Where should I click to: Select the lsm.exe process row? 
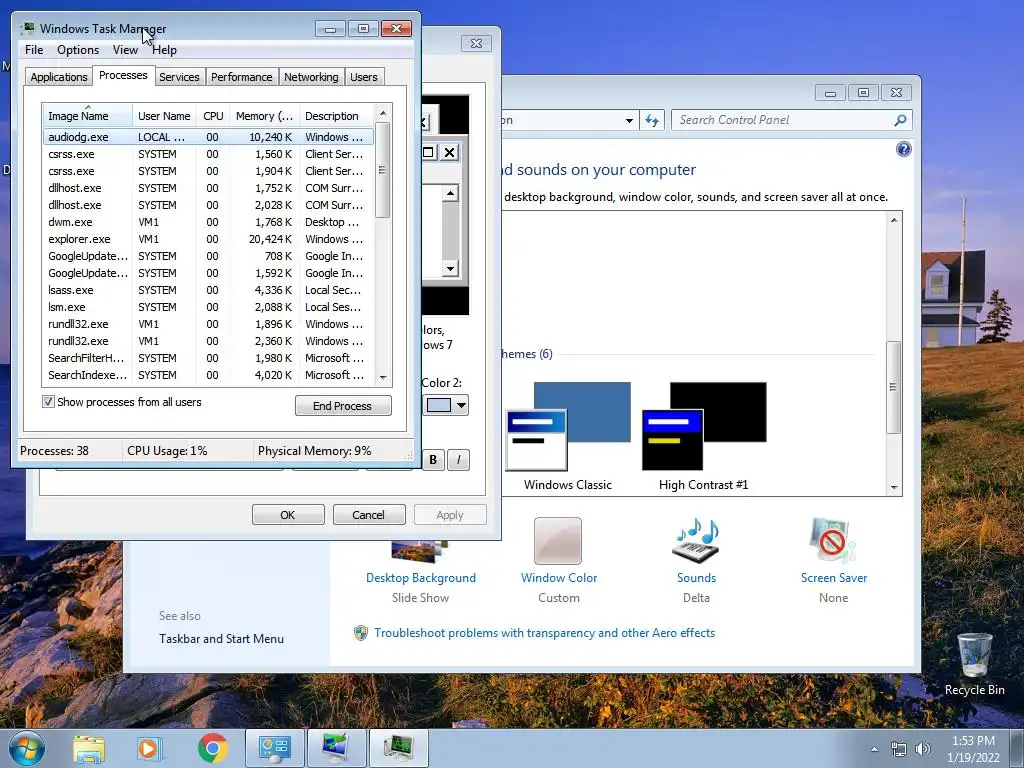pos(208,307)
